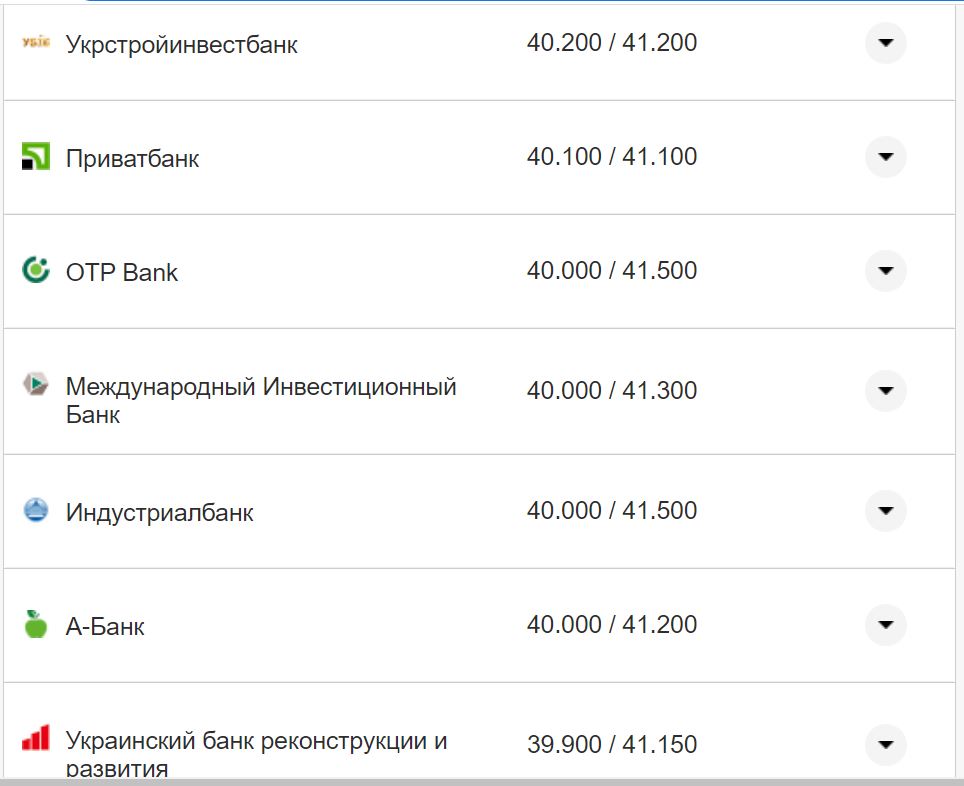Click the Укрстройинвестбанк bank logo icon
This screenshot has width=964, height=786.
click(34, 43)
